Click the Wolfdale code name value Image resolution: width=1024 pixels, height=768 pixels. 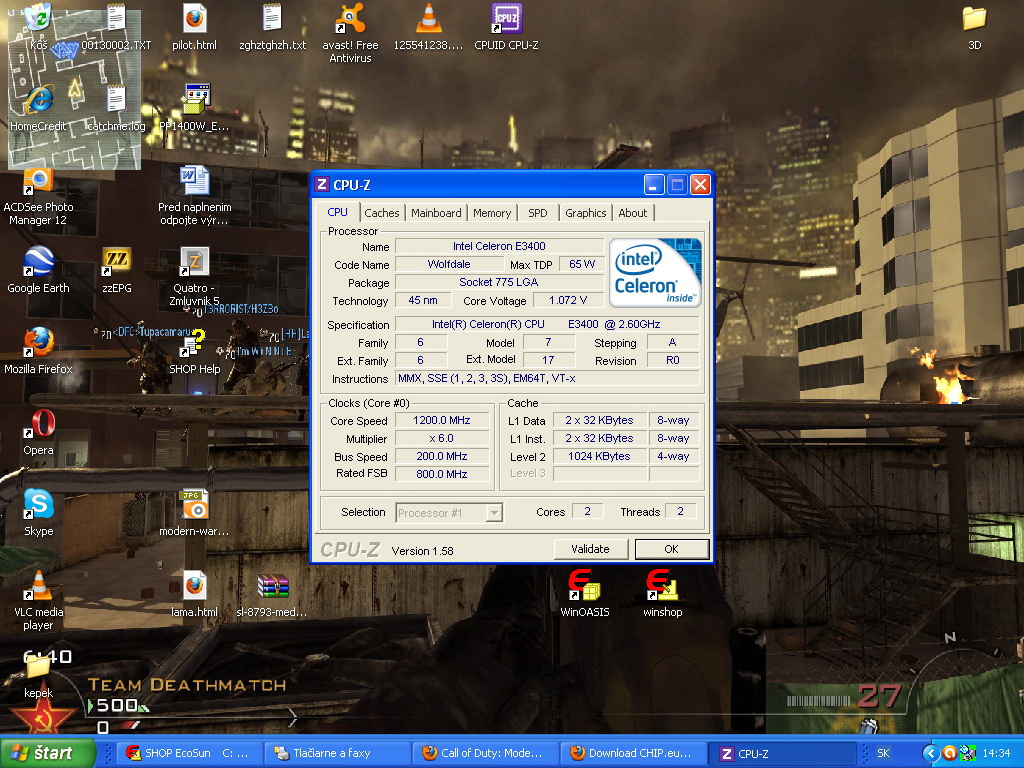[x=449, y=264]
